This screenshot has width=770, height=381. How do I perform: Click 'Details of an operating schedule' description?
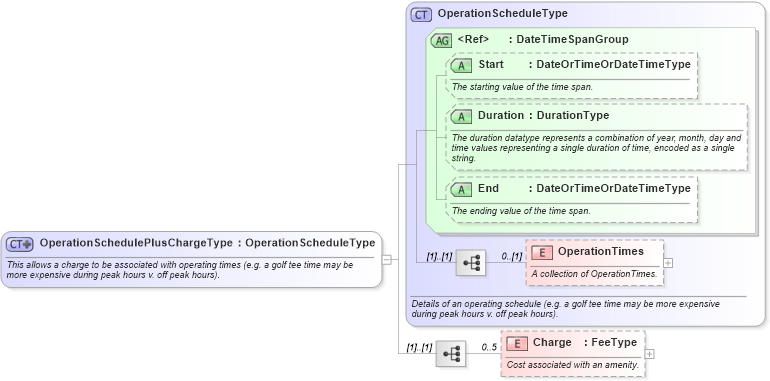click(x=566, y=309)
